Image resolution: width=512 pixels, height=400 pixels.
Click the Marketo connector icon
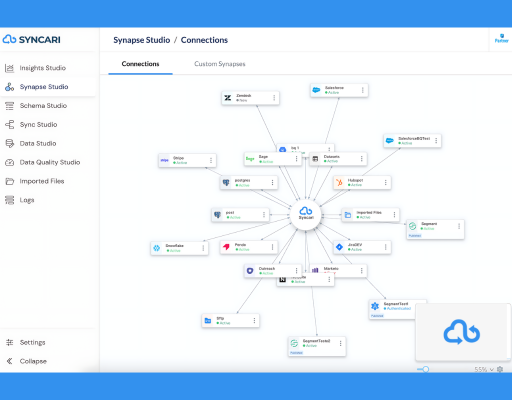315,270
